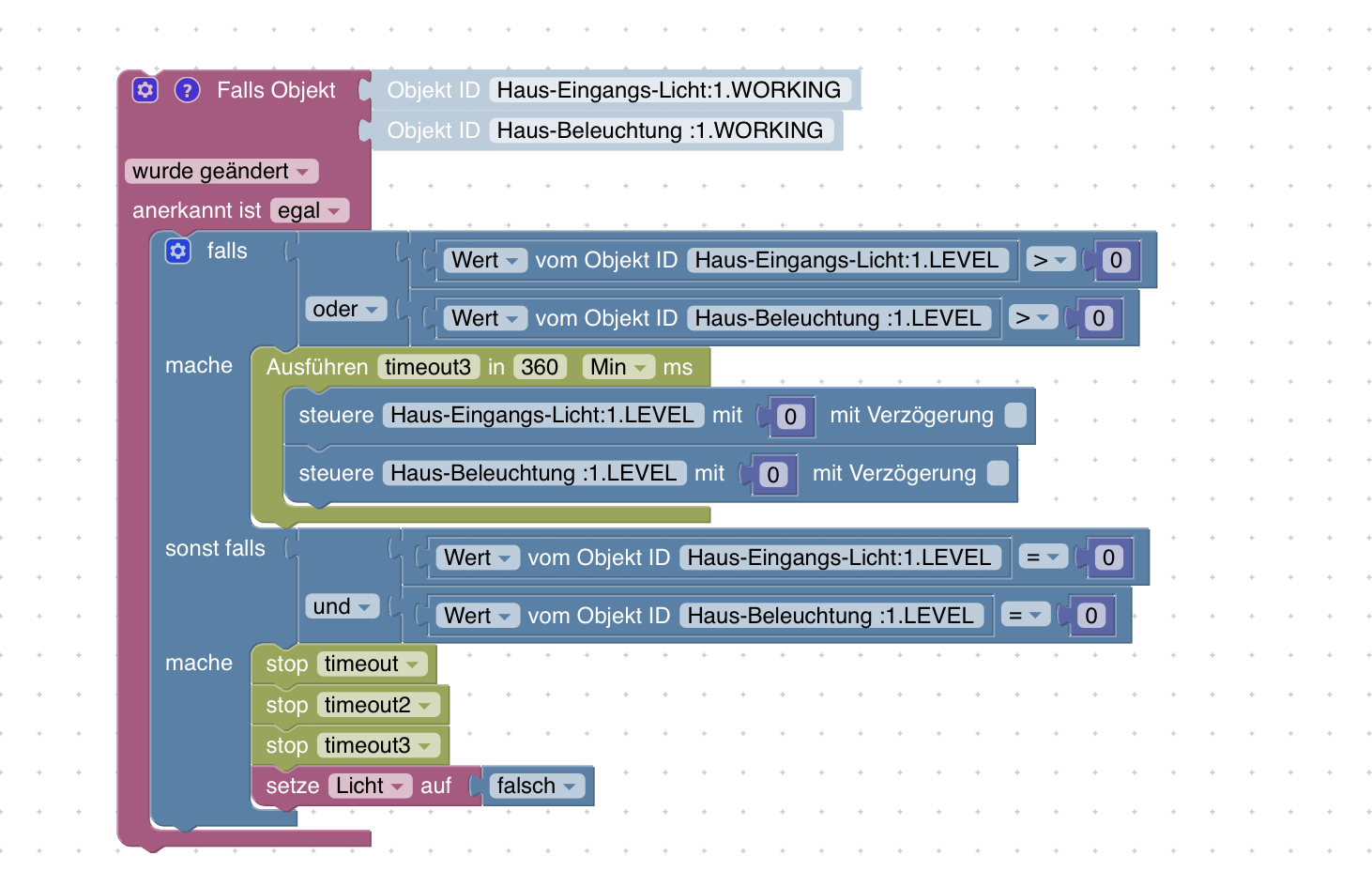Image resolution: width=1372 pixels, height=886 pixels.
Task: Tick delay checkbox for Haus-Eingangs-Licht control
Action: (1015, 415)
